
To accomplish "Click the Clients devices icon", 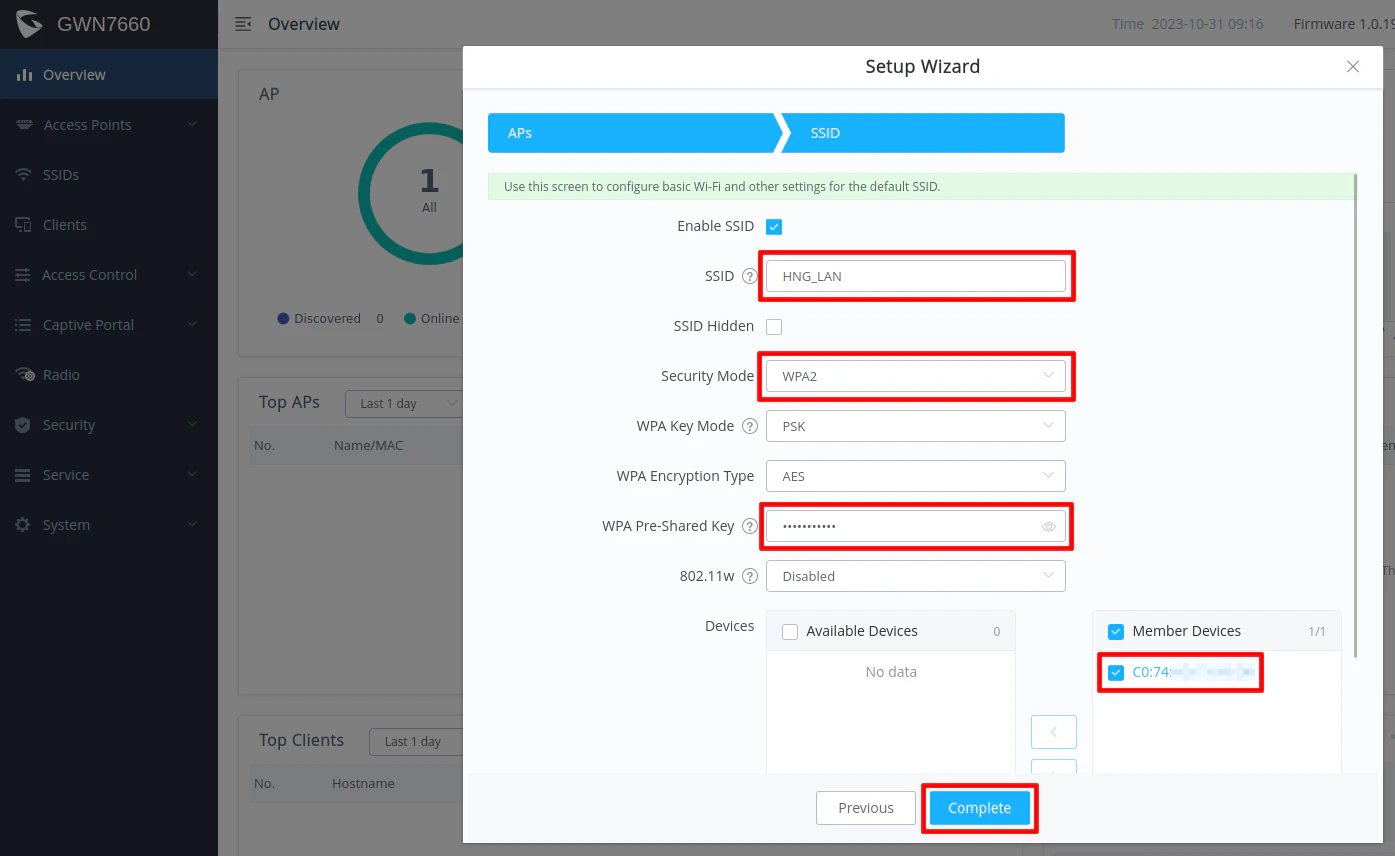I will [x=24, y=225].
